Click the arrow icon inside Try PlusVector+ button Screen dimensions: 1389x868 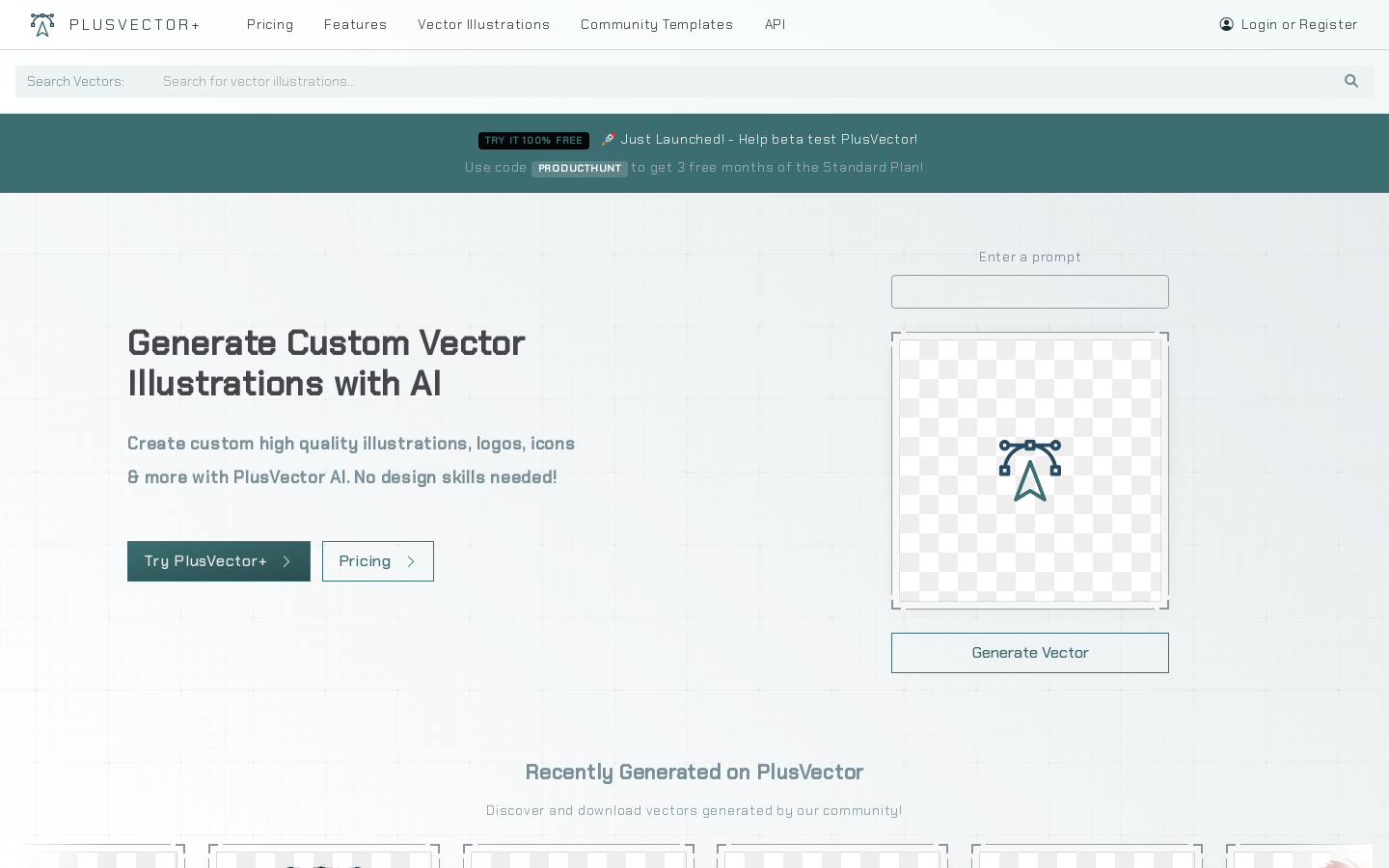pos(286,561)
